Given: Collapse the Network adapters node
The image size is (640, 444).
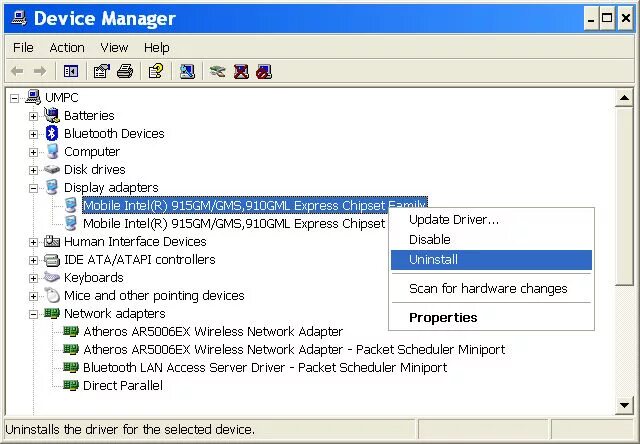Looking at the screenshot, I should point(33,314).
